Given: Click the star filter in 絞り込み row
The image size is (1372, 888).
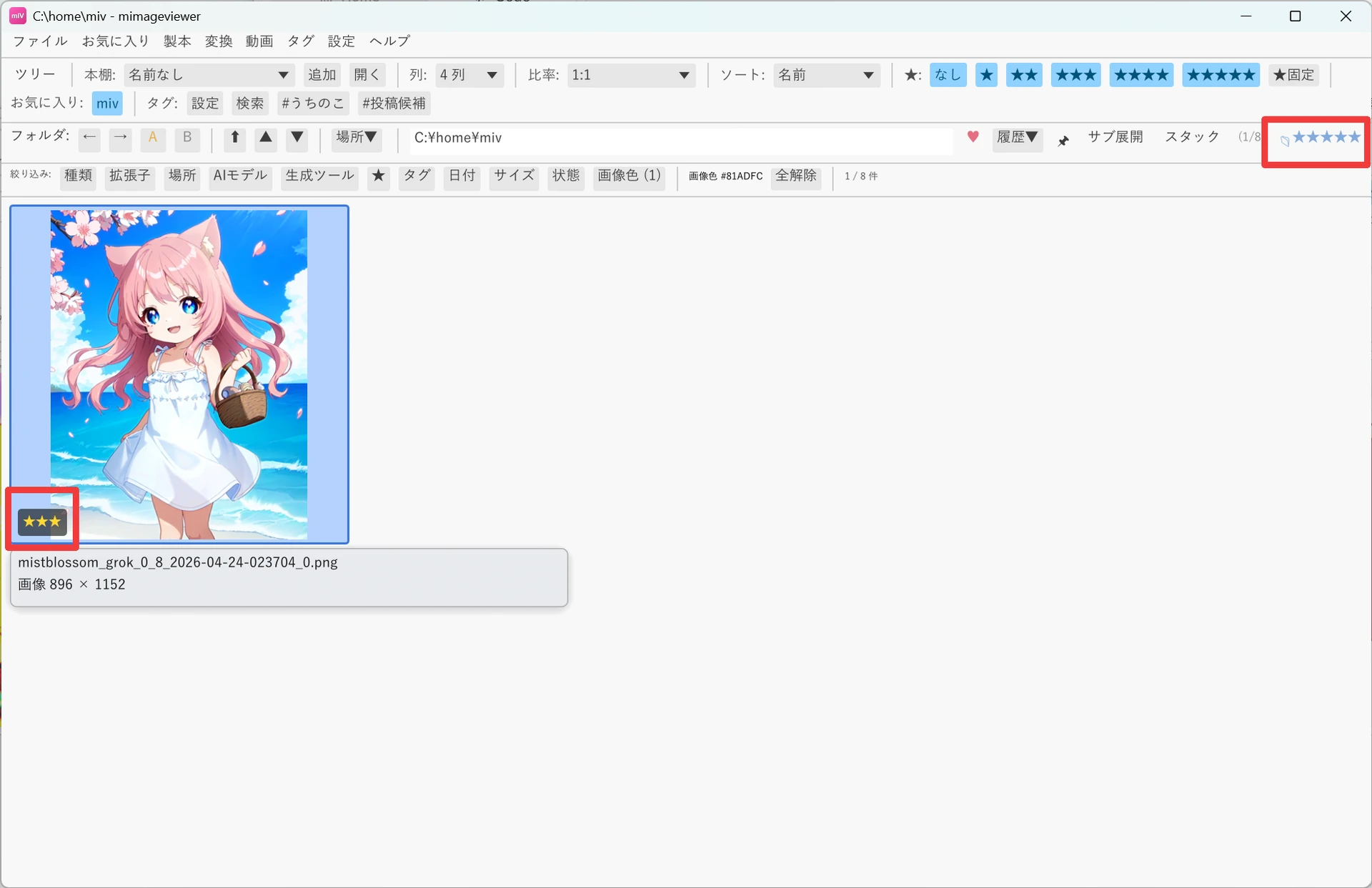Looking at the screenshot, I should [379, 176].
